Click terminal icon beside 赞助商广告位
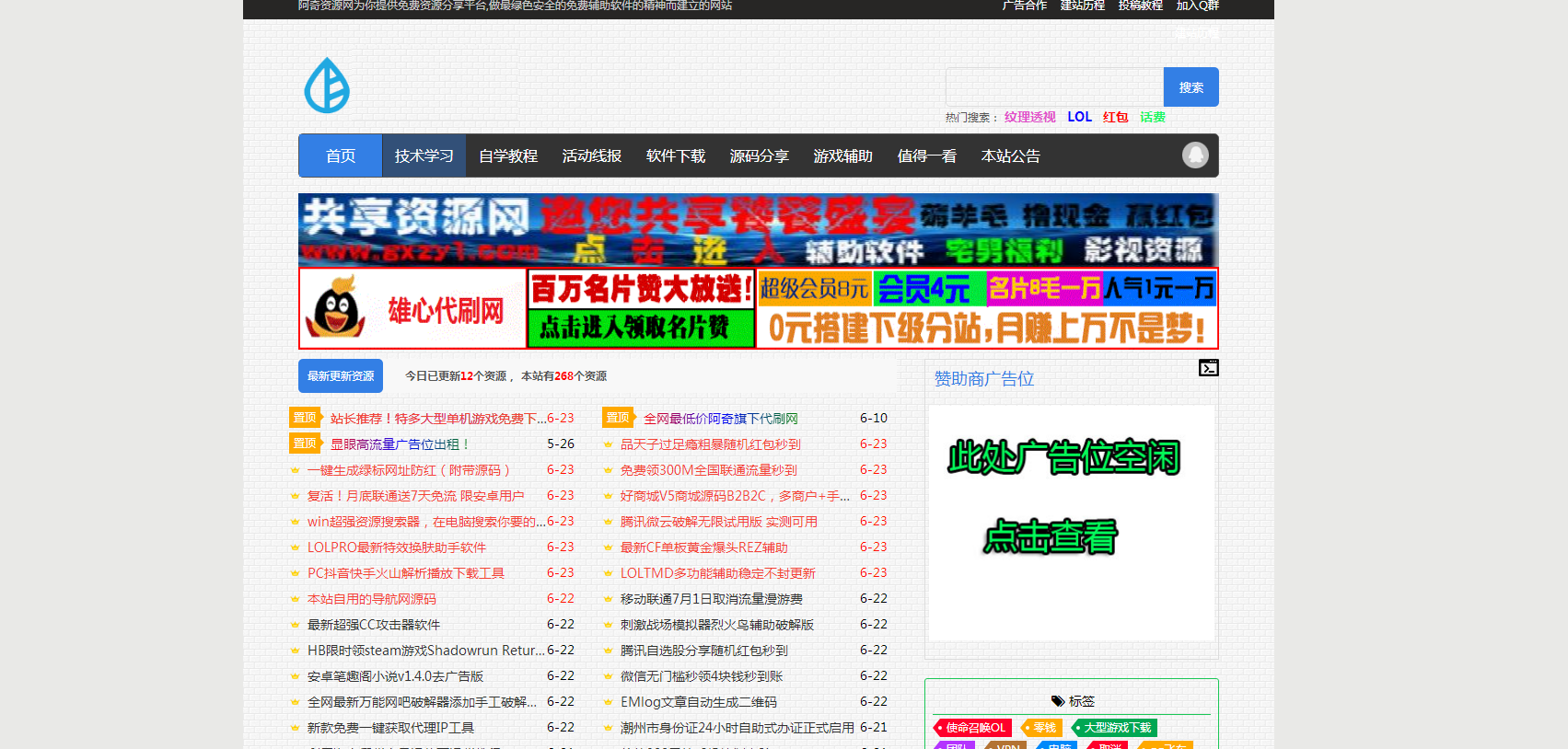The height and width of the screenshot is (749, 1568). [x=1208, y=368]
